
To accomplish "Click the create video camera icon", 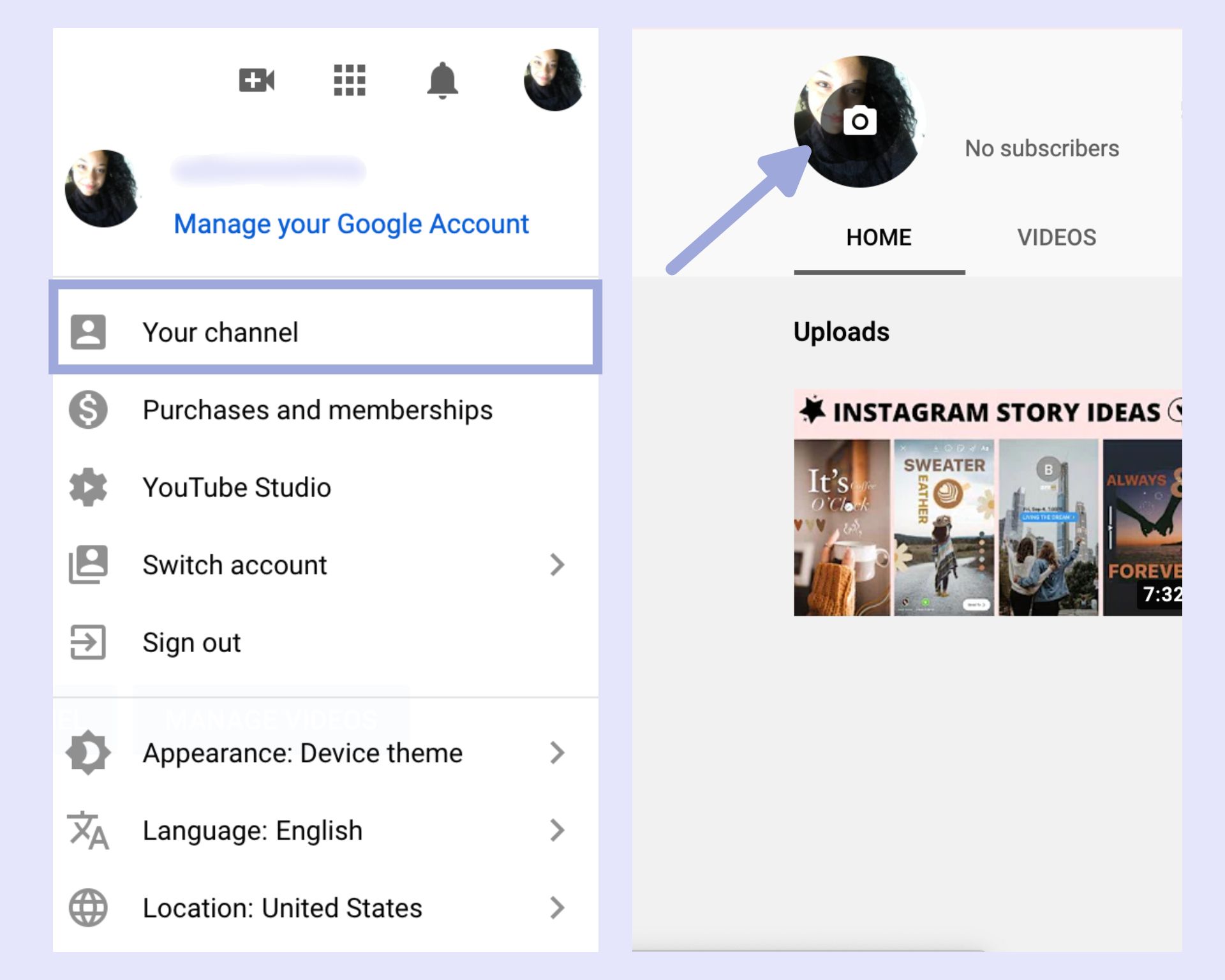I will coord(256,80).
